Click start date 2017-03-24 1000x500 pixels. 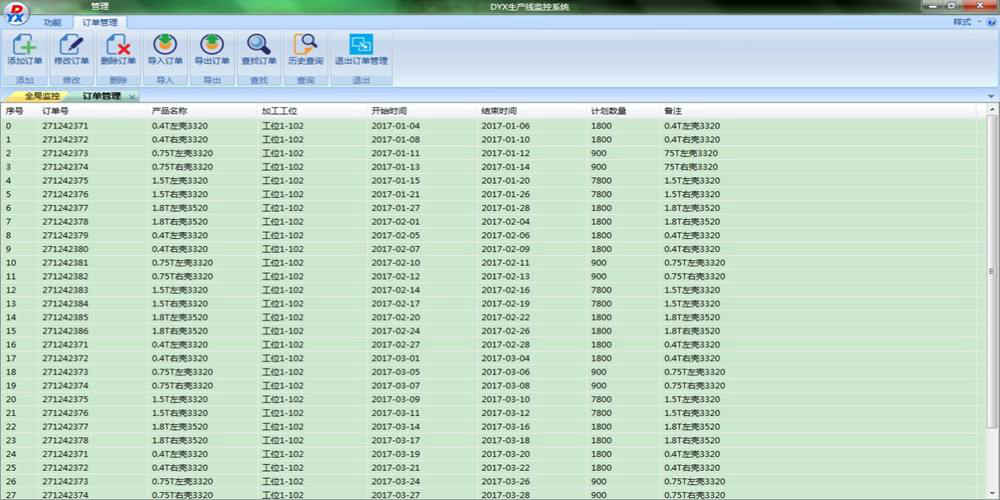pos(396,482)
